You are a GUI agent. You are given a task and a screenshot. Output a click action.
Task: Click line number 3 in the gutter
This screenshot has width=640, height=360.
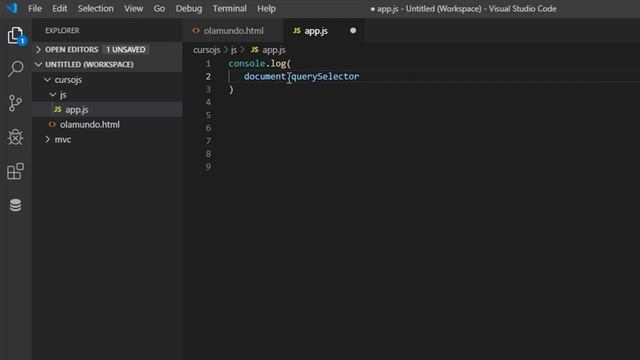point(208,89)
